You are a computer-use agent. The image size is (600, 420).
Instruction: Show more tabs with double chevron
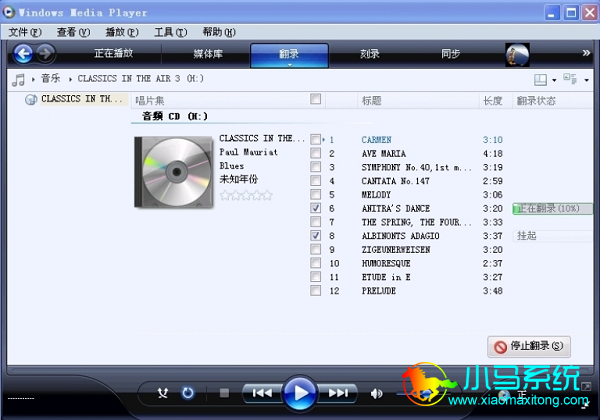point(586,53)
